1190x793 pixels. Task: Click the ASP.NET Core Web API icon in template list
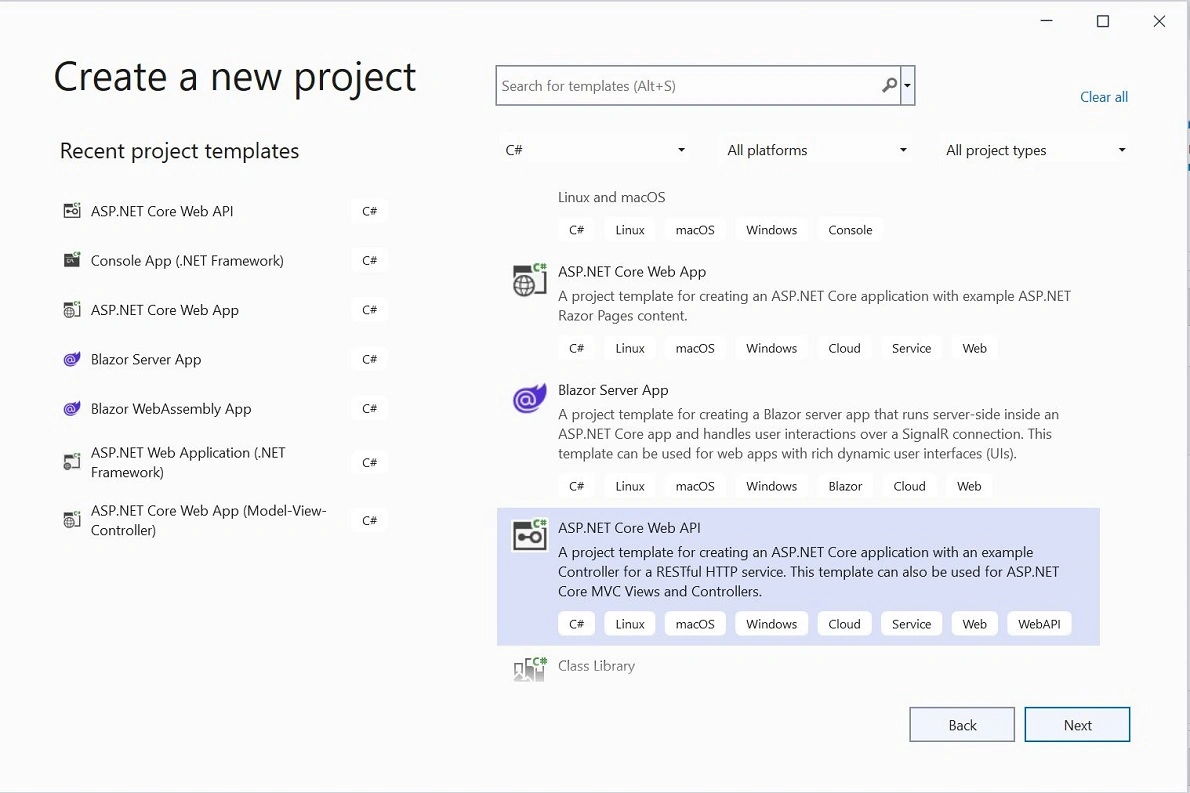[529, 535]
